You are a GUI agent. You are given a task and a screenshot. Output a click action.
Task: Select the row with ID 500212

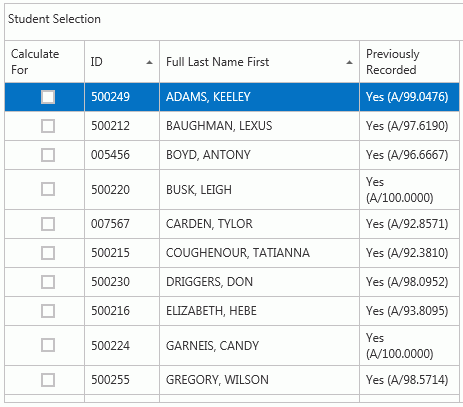(x=232, y=126)
